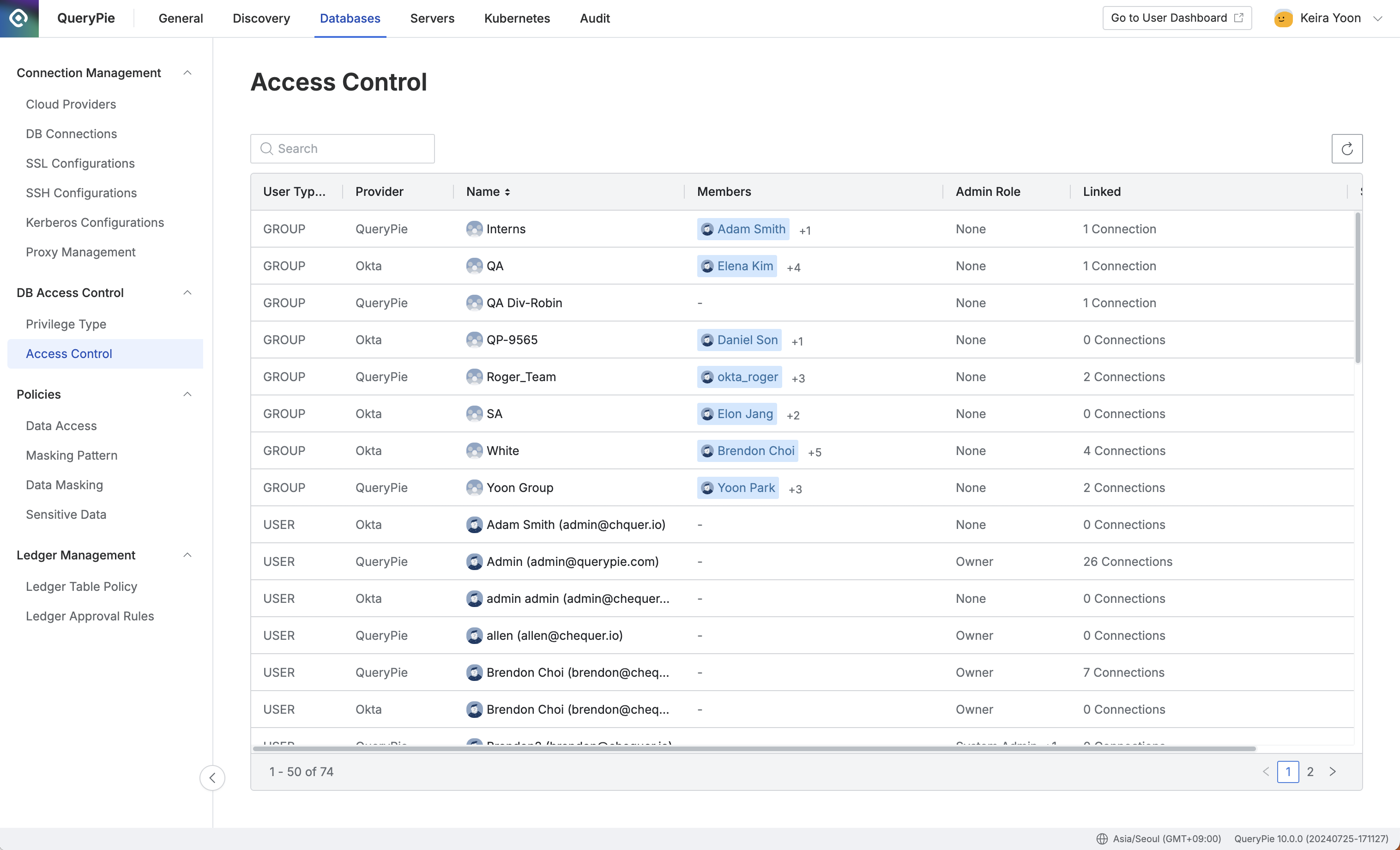Click the Brendon Choi member avatar icon
The height and width of the screenshot is (850, 1400).
pos(707,451)
